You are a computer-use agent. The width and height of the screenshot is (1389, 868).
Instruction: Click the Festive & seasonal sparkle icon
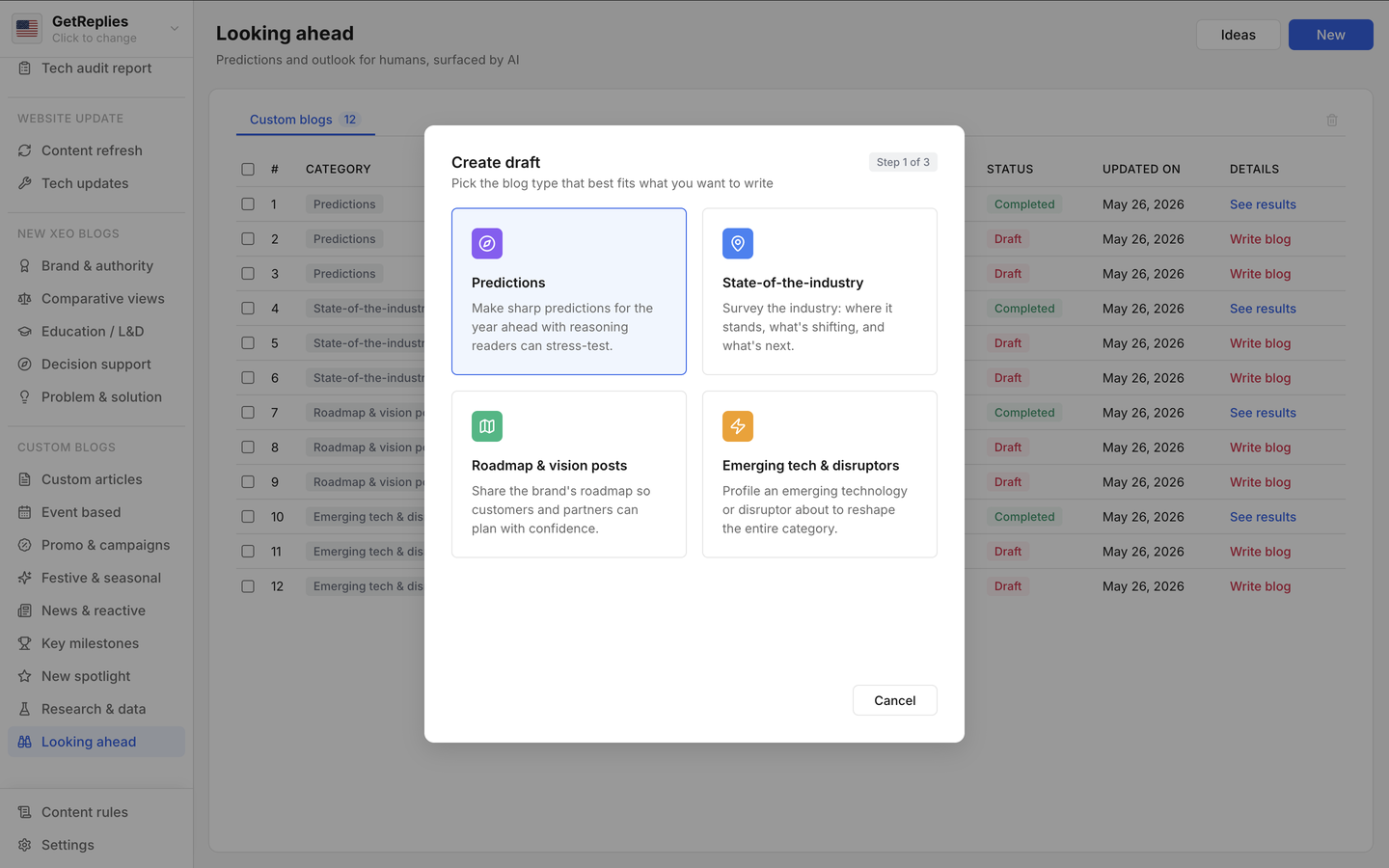25,578
